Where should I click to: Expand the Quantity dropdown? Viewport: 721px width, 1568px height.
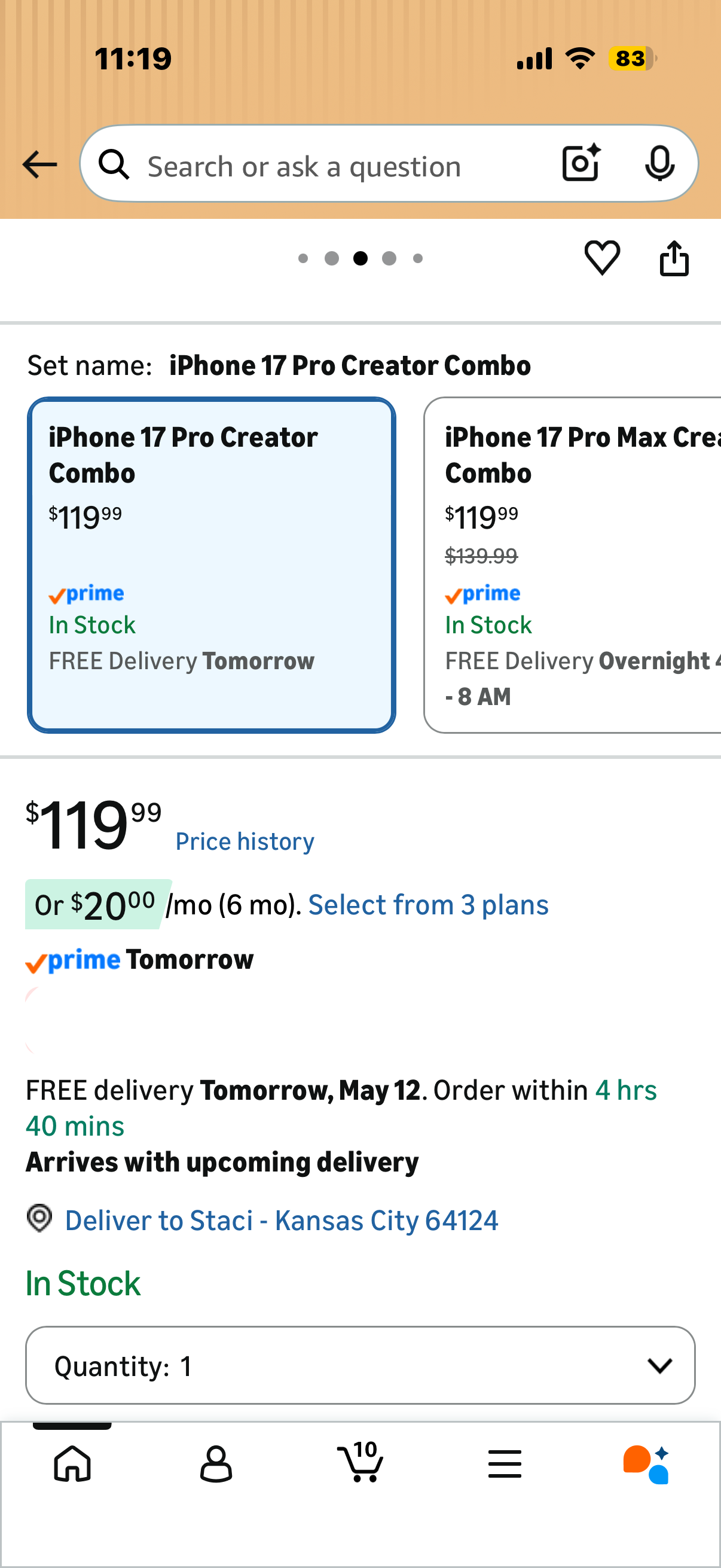click(360, 1365)
